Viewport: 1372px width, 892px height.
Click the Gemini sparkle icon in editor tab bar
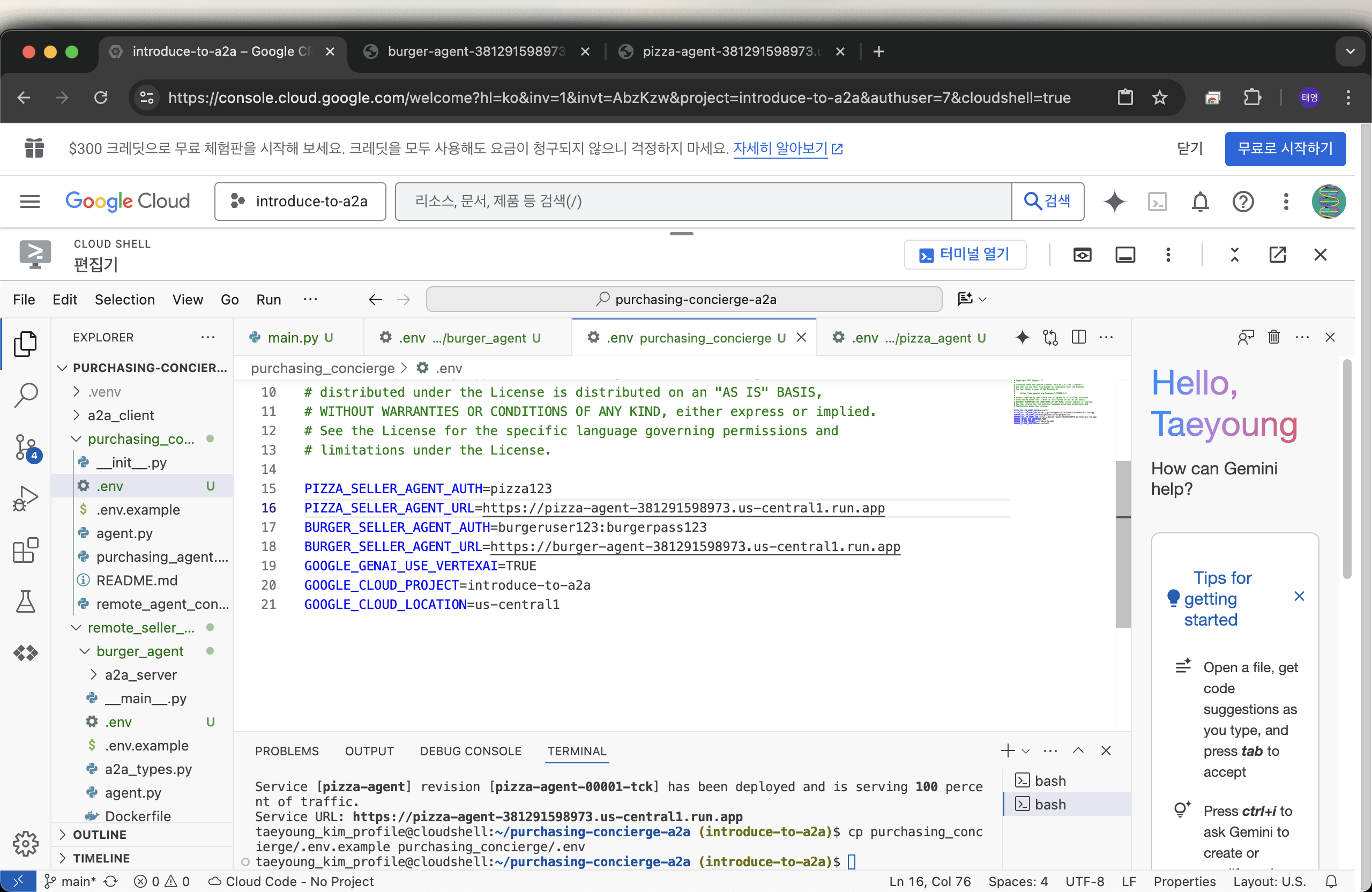click(1022, 337)
